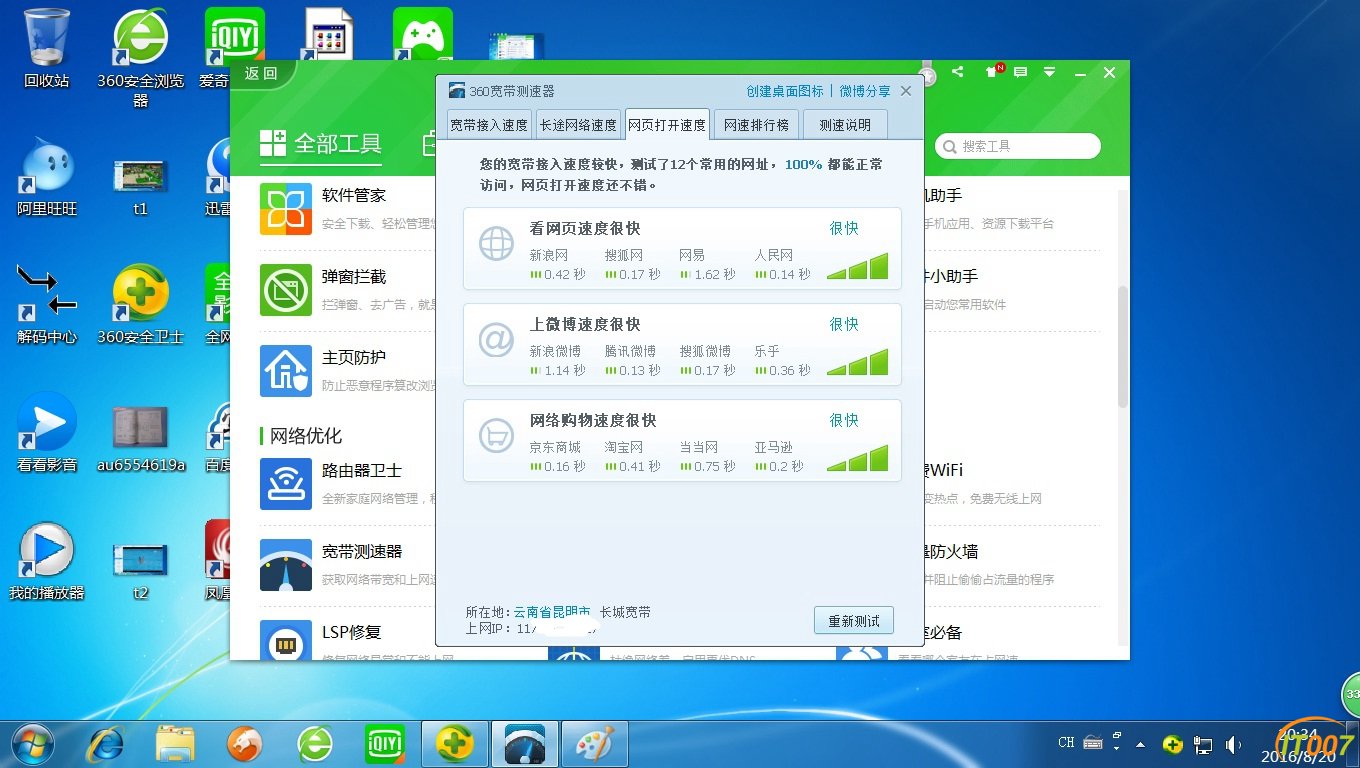
Task: Open the green game controller desktop icon
Action: (x=423, y=35)
